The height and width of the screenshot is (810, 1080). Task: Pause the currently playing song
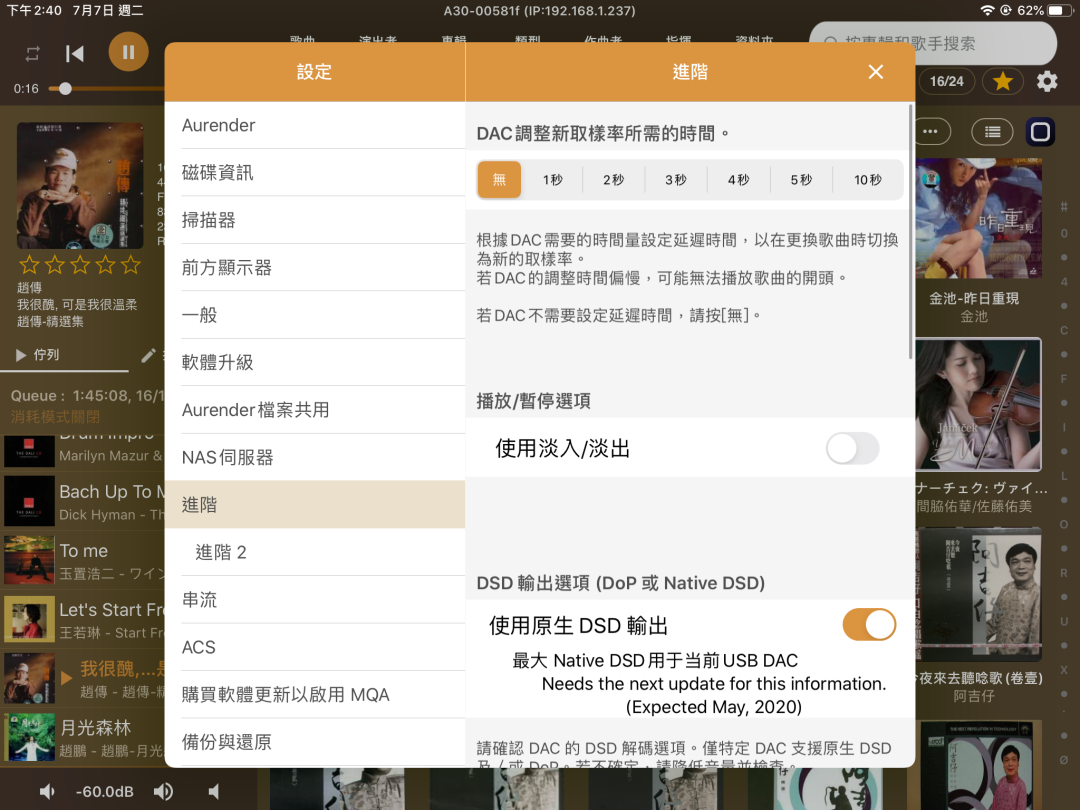(128, 50)
